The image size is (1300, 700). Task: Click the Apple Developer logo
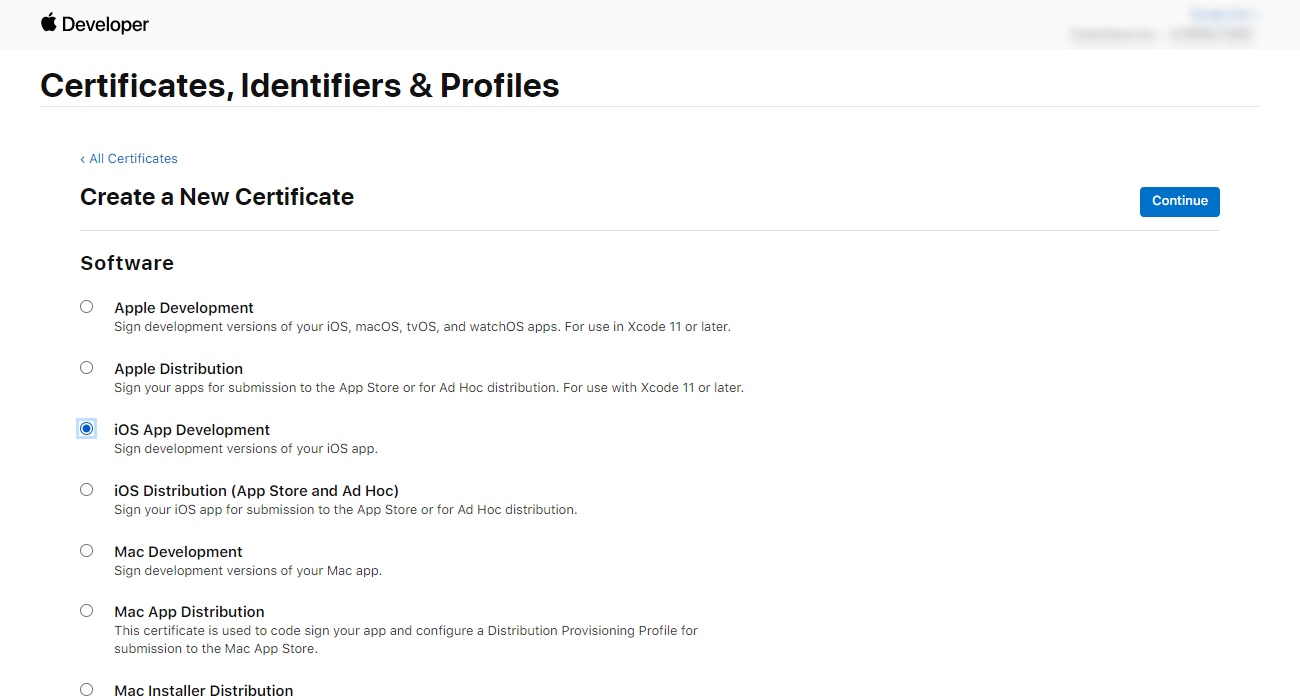pos(94,24)
